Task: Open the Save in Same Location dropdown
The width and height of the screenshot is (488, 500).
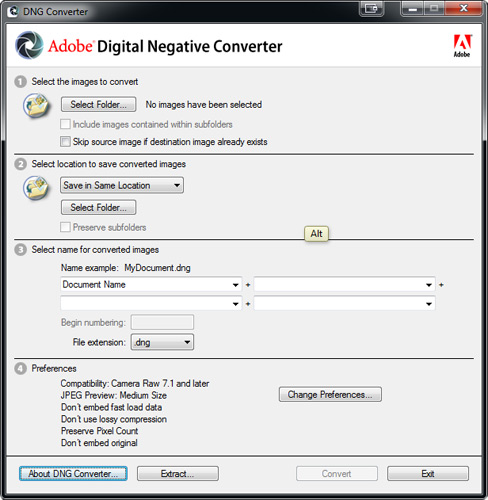Action: tap(122, 185)
